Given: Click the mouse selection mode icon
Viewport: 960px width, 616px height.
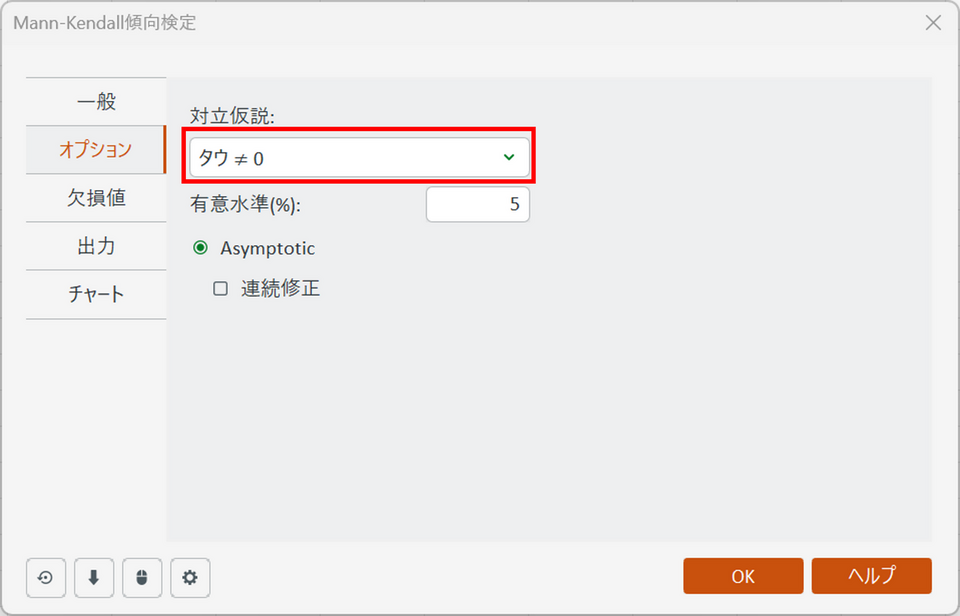Looking at the screenshot, I should point(142,577).
